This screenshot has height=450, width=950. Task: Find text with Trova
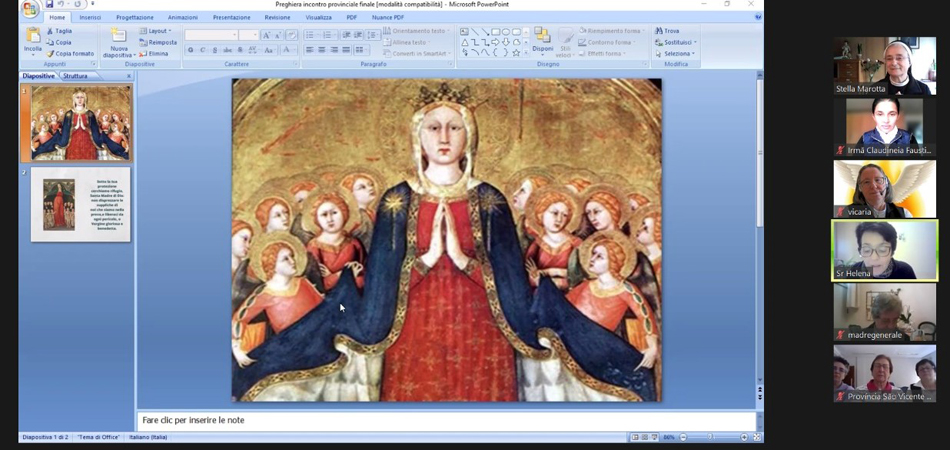(667, 31)
